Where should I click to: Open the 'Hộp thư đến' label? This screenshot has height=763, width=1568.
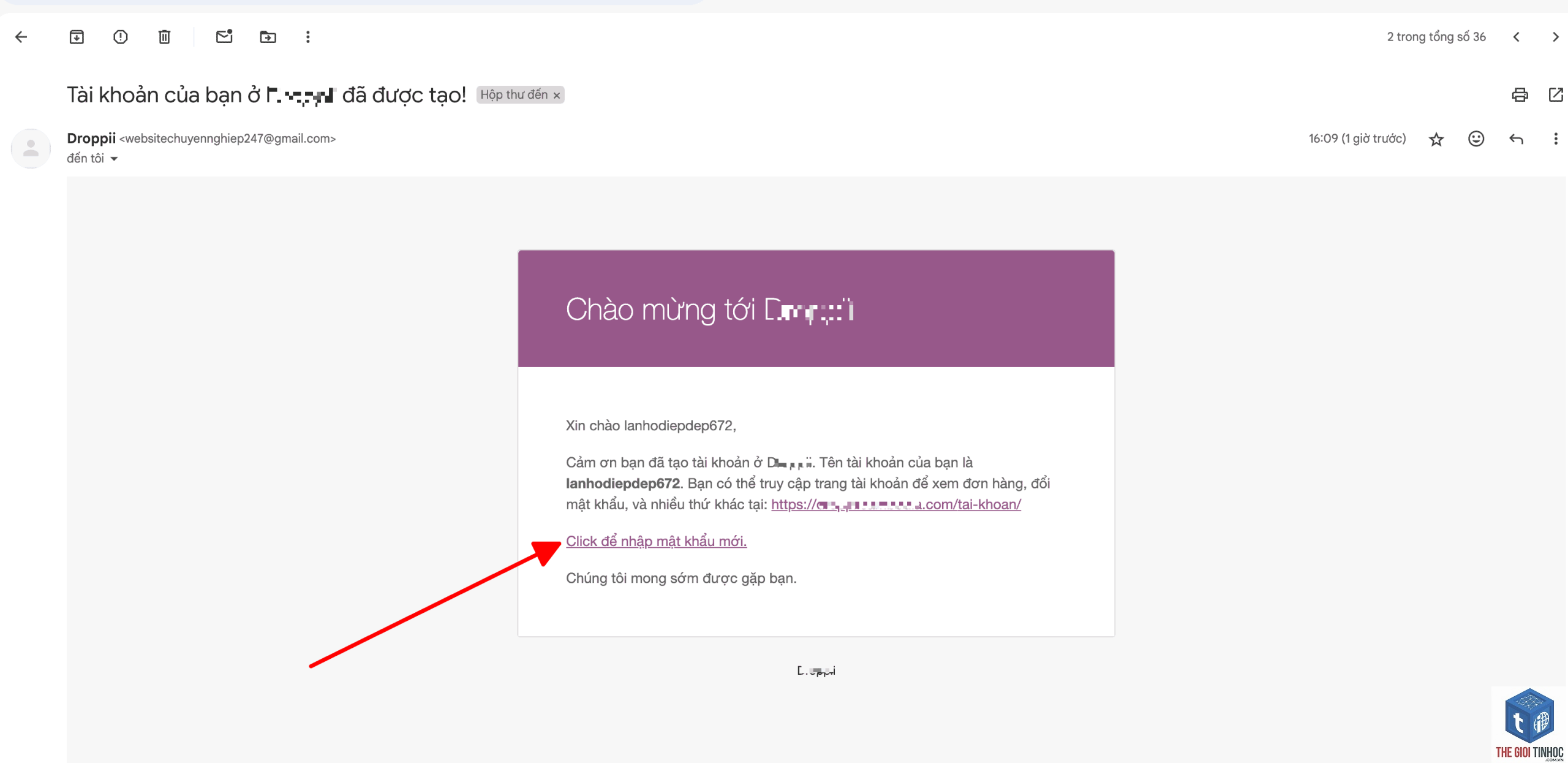[514, 95]
